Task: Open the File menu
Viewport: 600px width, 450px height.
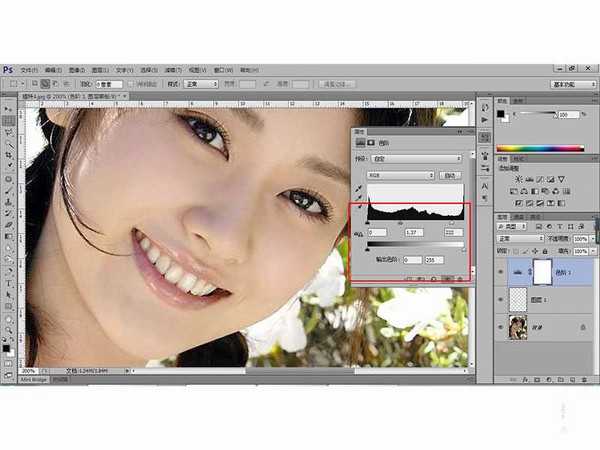Action: 29,70
